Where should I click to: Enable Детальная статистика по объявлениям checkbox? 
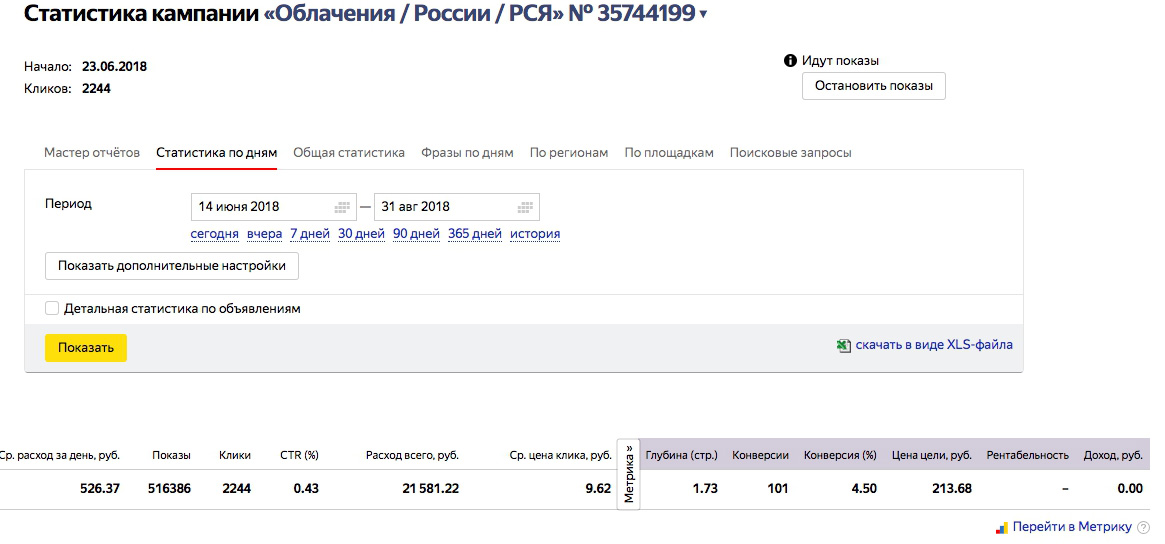point(51,308)
